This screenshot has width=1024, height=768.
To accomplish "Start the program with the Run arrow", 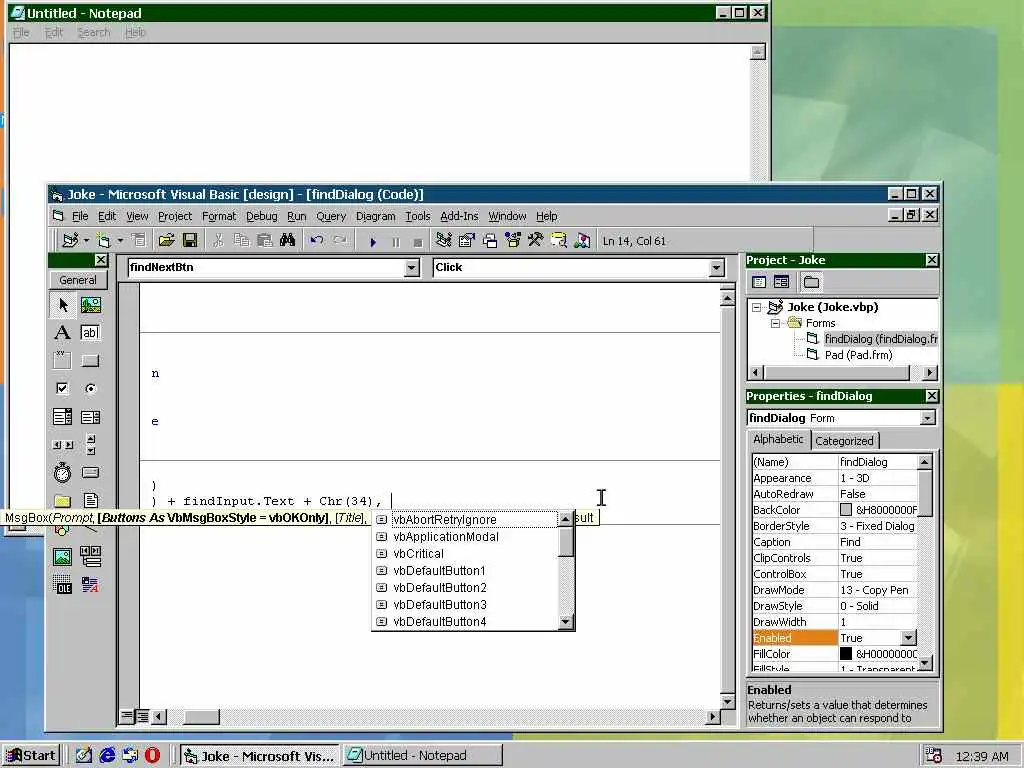I will (373, 242).
